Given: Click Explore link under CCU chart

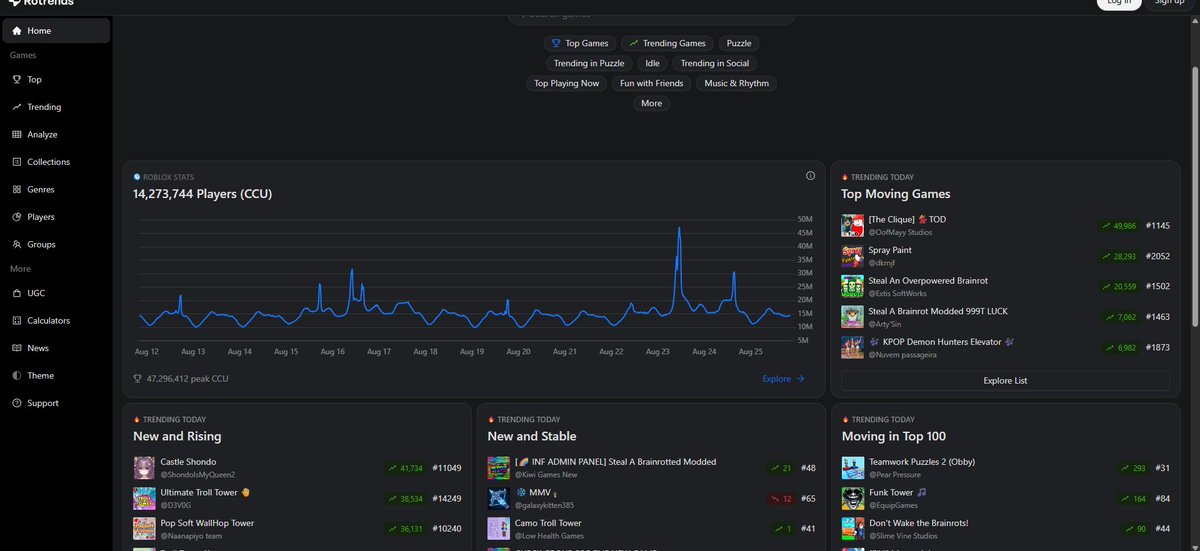Looking at the screenshot, I should click(783, 379).
